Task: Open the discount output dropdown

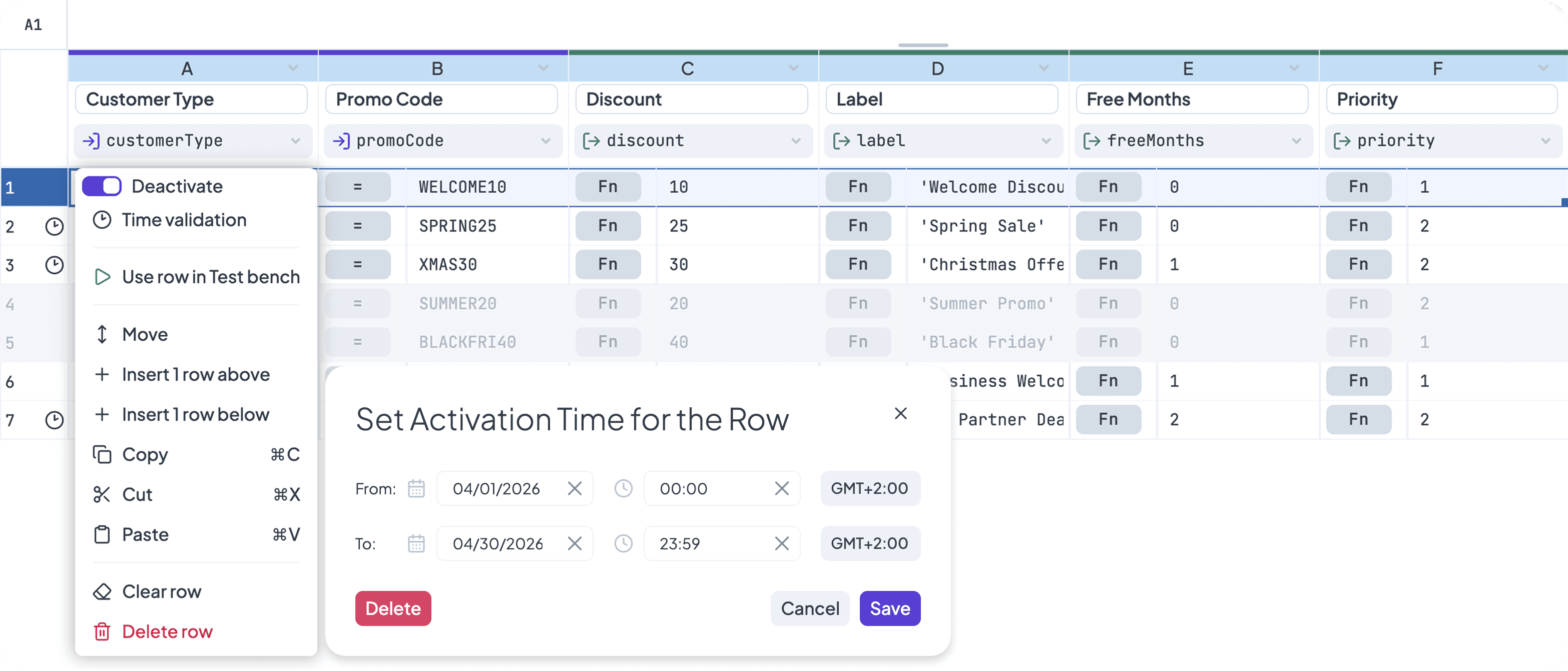Action: [x=796, y=141]
